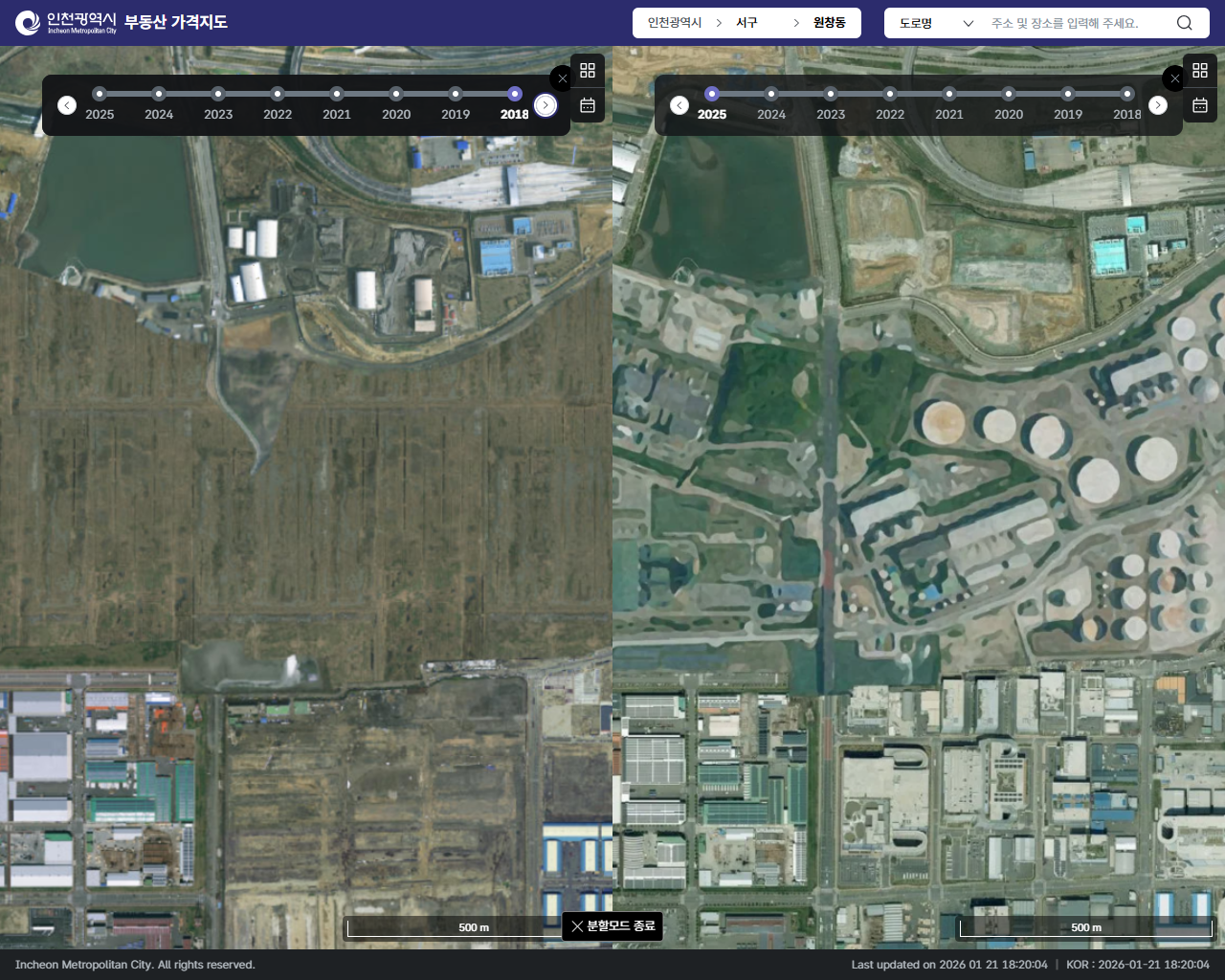Close the left timeline panel
Viewport: 1225px width, 980px height.
click(x=562, y=78)
